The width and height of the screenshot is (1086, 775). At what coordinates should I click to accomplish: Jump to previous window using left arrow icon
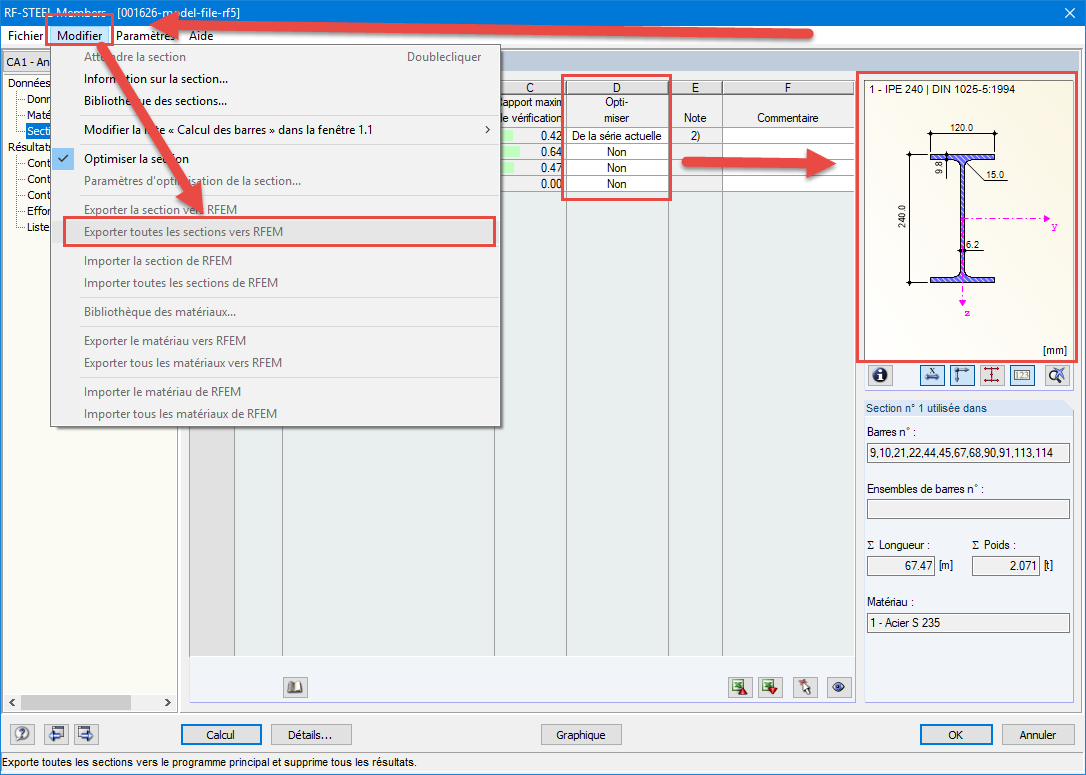click(x=57, y=733)
